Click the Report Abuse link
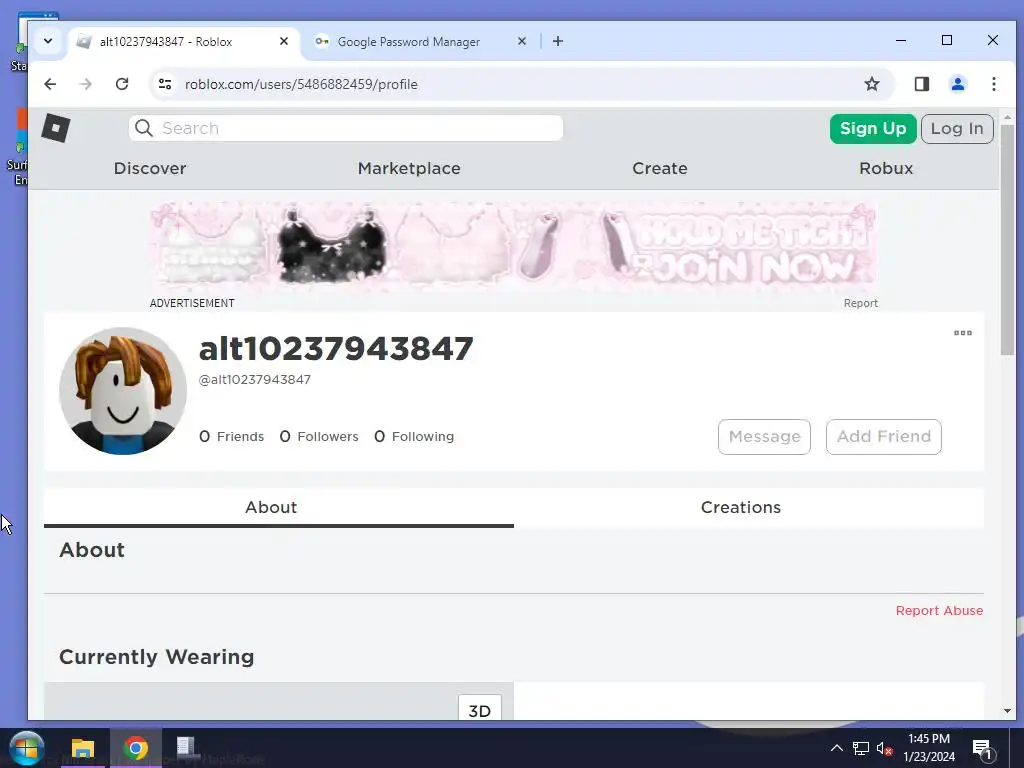 click(x=939, y=611)
